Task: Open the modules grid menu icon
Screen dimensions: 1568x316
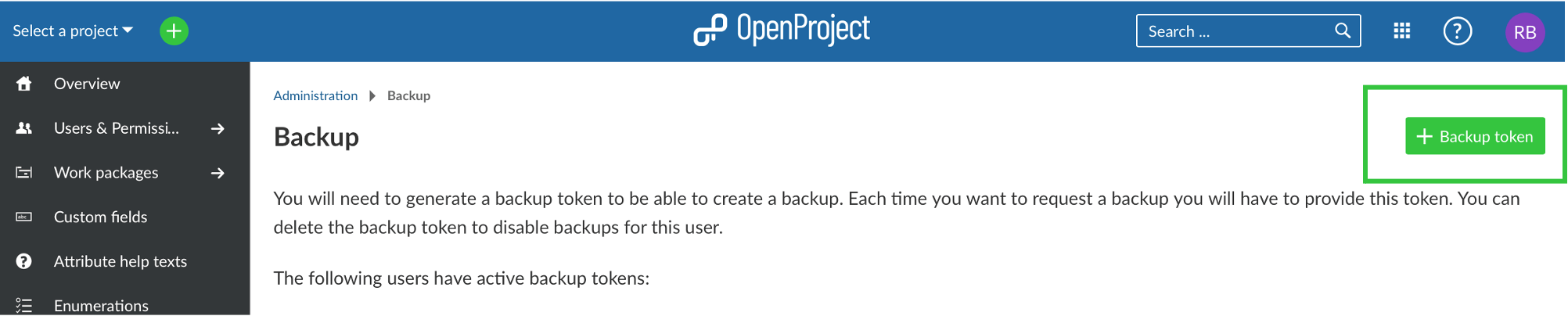Action: point(1401,31)
